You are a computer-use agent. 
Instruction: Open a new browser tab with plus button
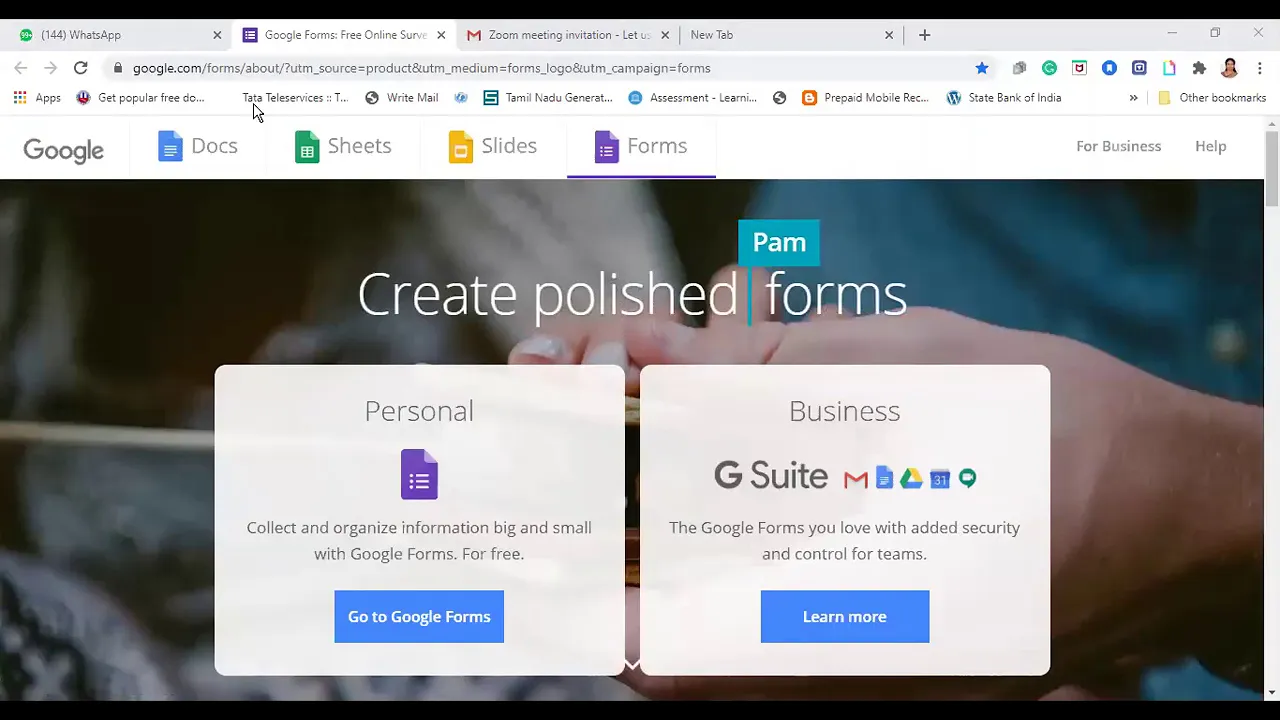point(924,35)
